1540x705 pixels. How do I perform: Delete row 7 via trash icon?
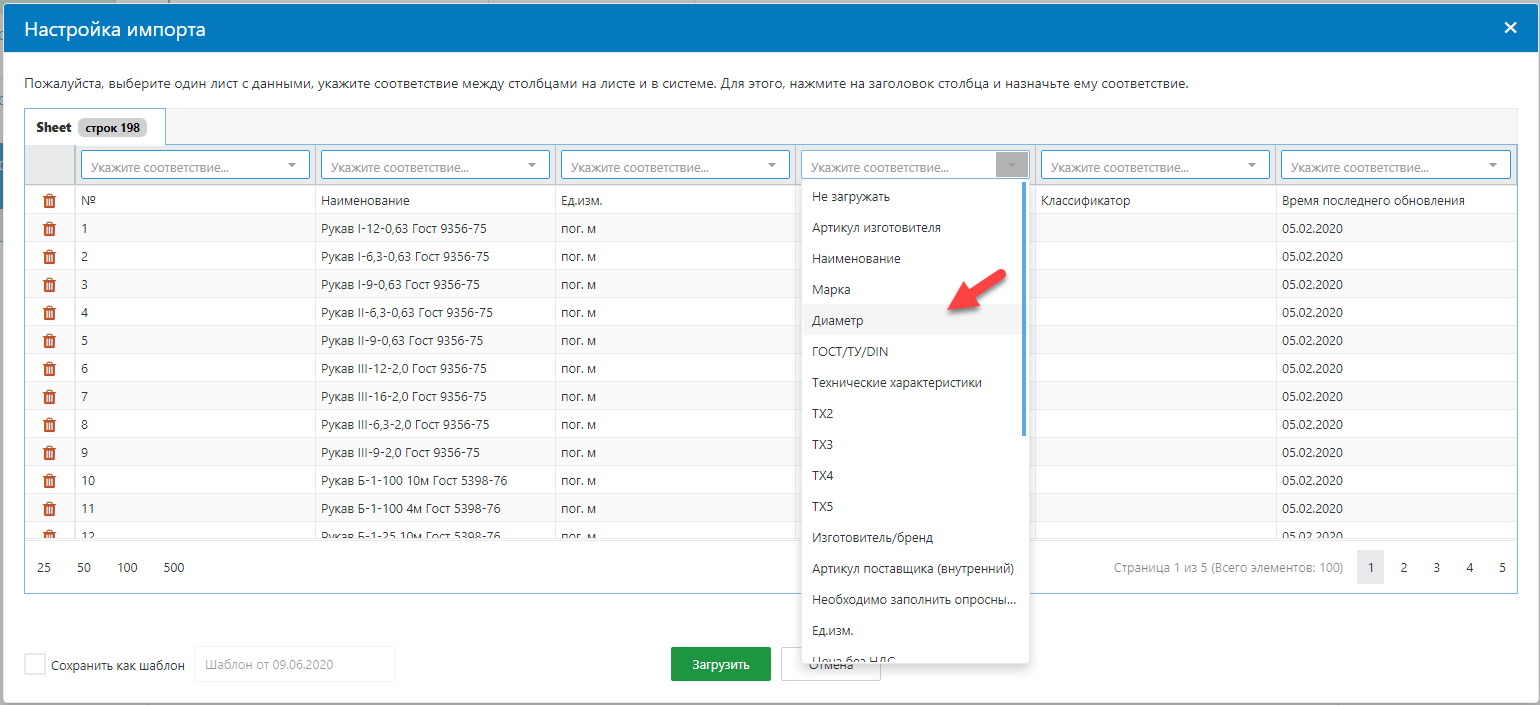pyautogui.click(x=49, y=397)
